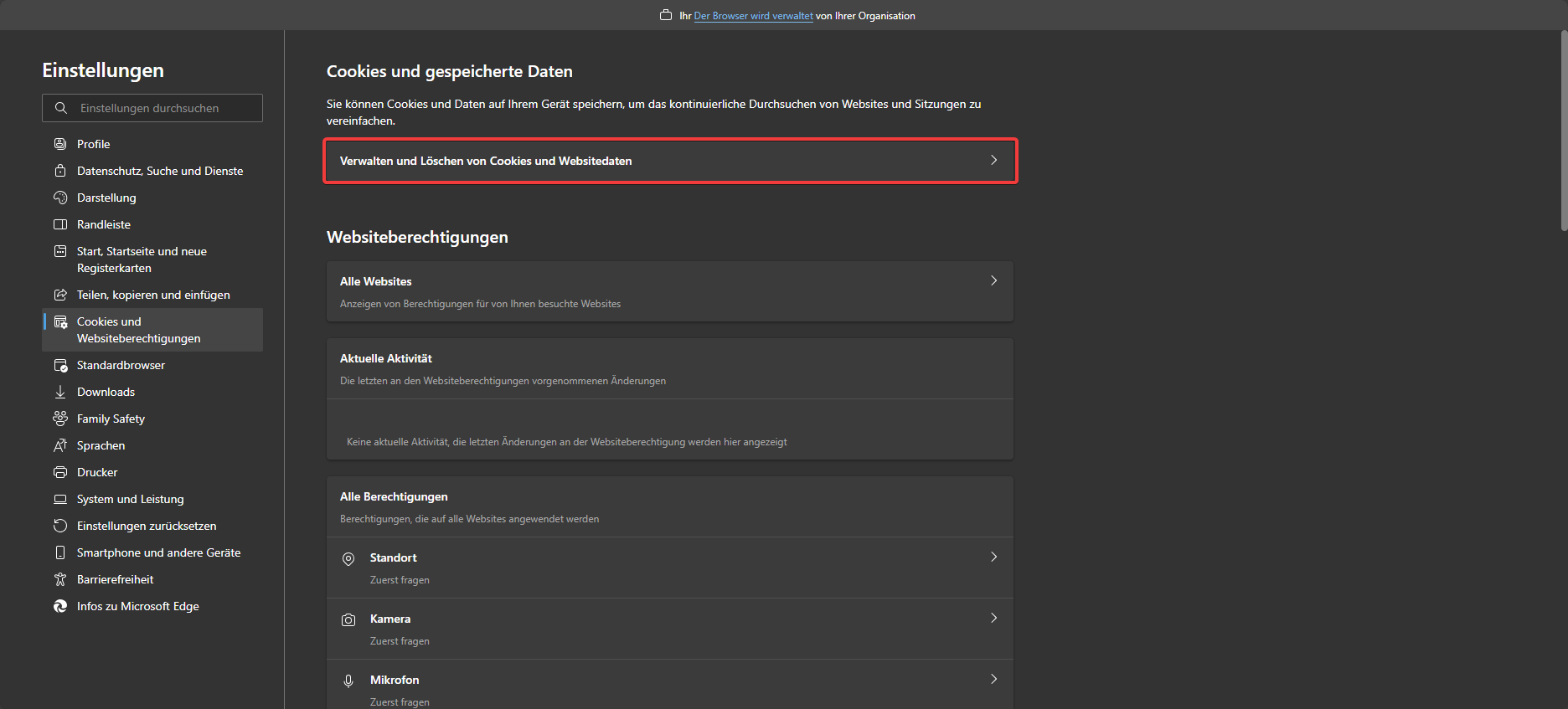1568x709 pixels.
Task: Click the vertical page scrollbar
Action: point(1563,130)
